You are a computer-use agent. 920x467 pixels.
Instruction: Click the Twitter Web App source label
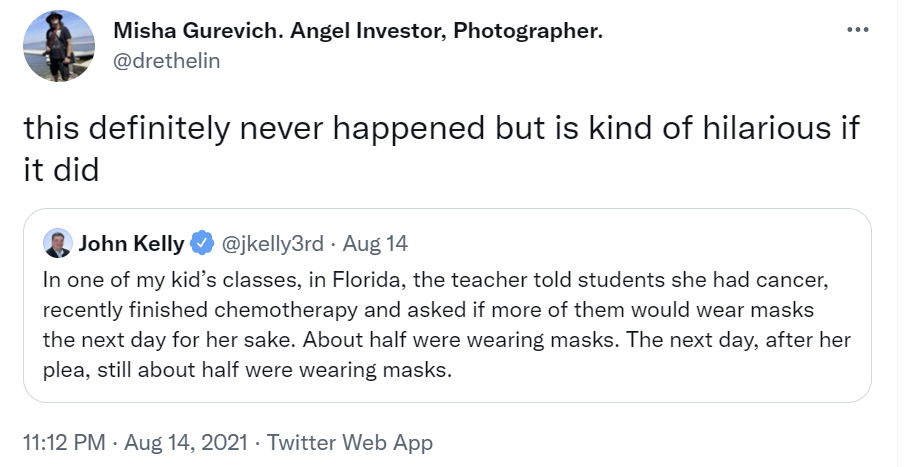(x=351, y=440)
